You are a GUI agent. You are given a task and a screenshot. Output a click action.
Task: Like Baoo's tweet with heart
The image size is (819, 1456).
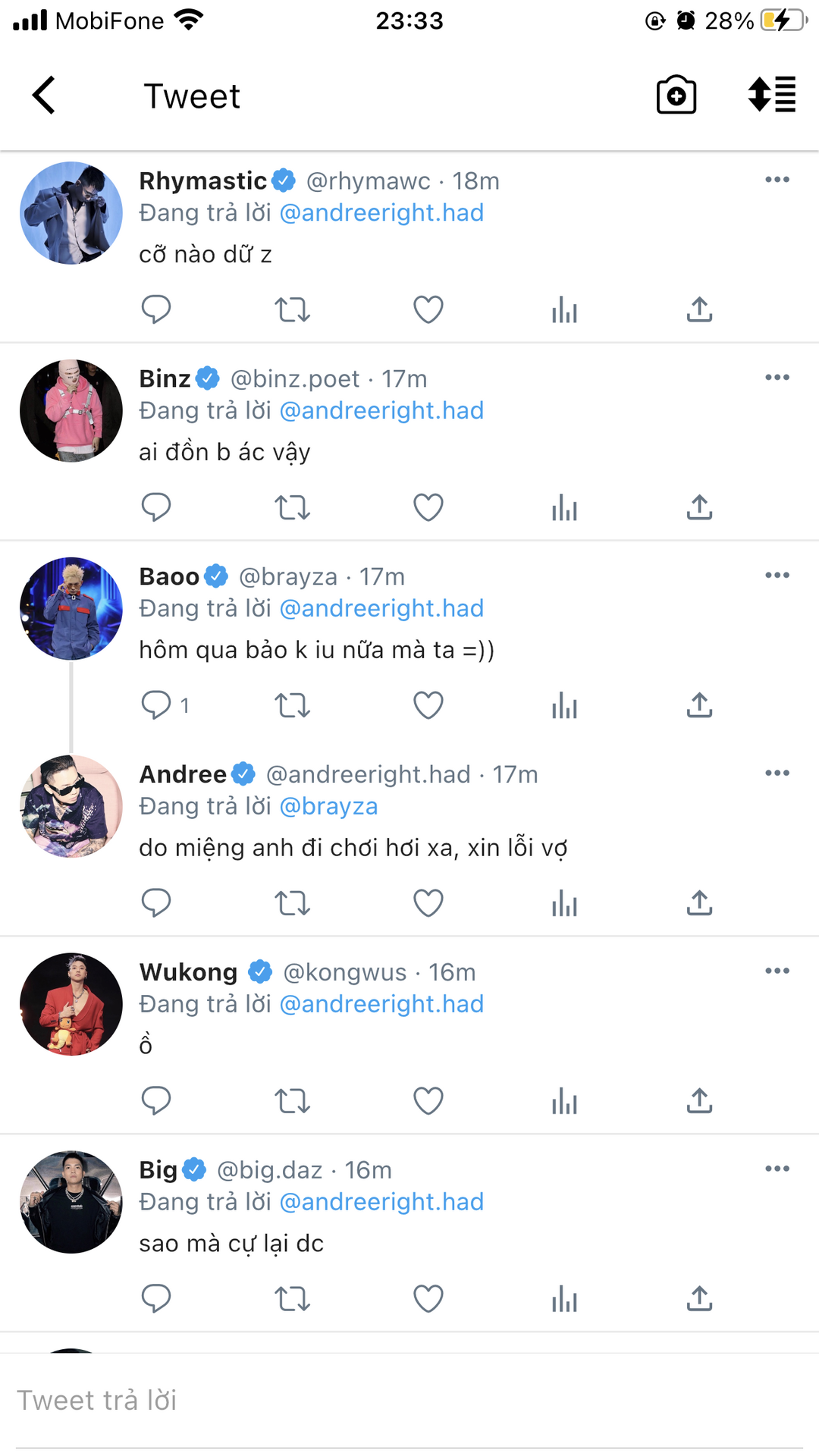(428, 705)
